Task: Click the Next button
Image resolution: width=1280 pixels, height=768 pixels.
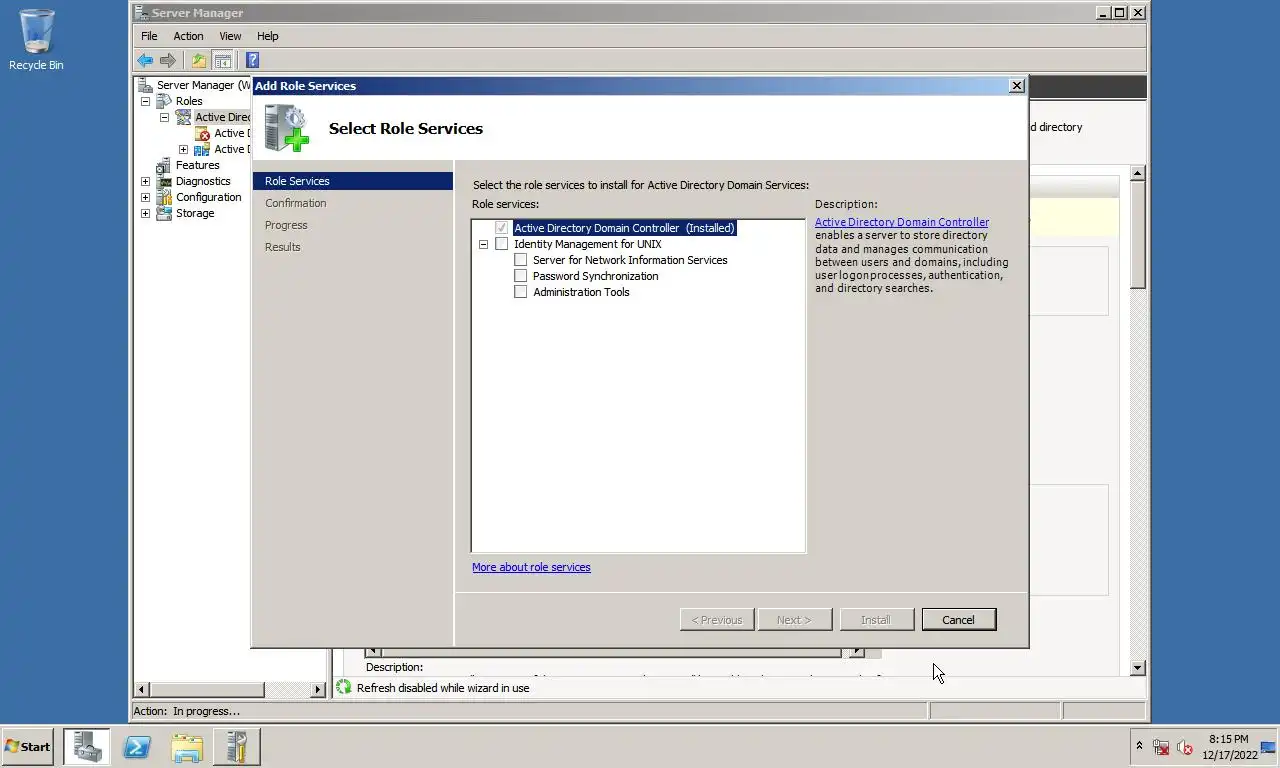Action: (x=794, y=620)
